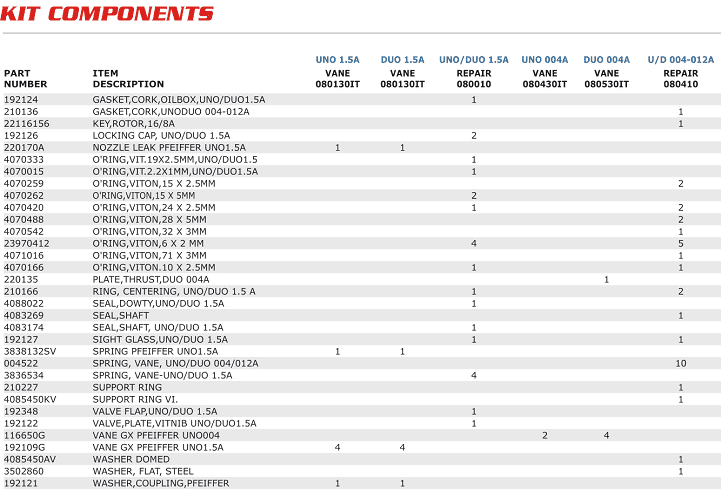Click the KIT COMPONENTS title

click(108, 14)
